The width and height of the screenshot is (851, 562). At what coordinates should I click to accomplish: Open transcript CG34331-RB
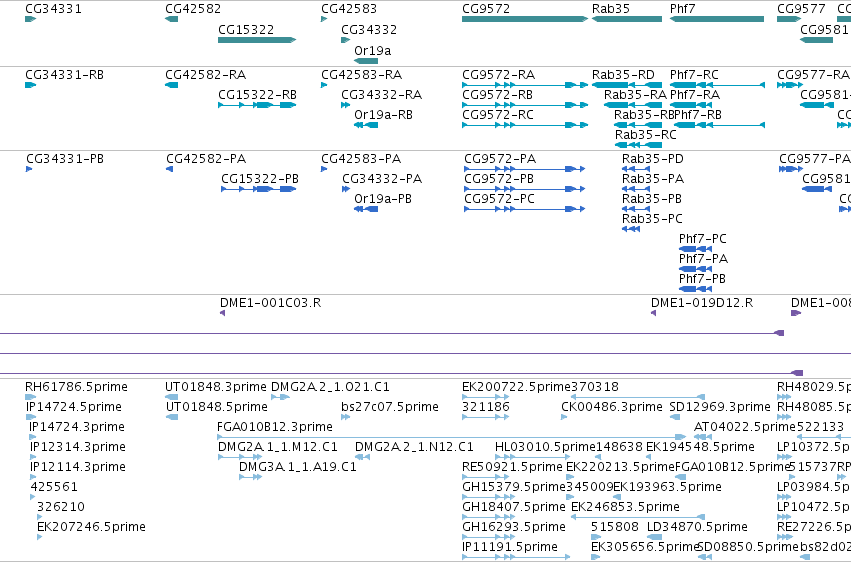click(x=64, y=75)
